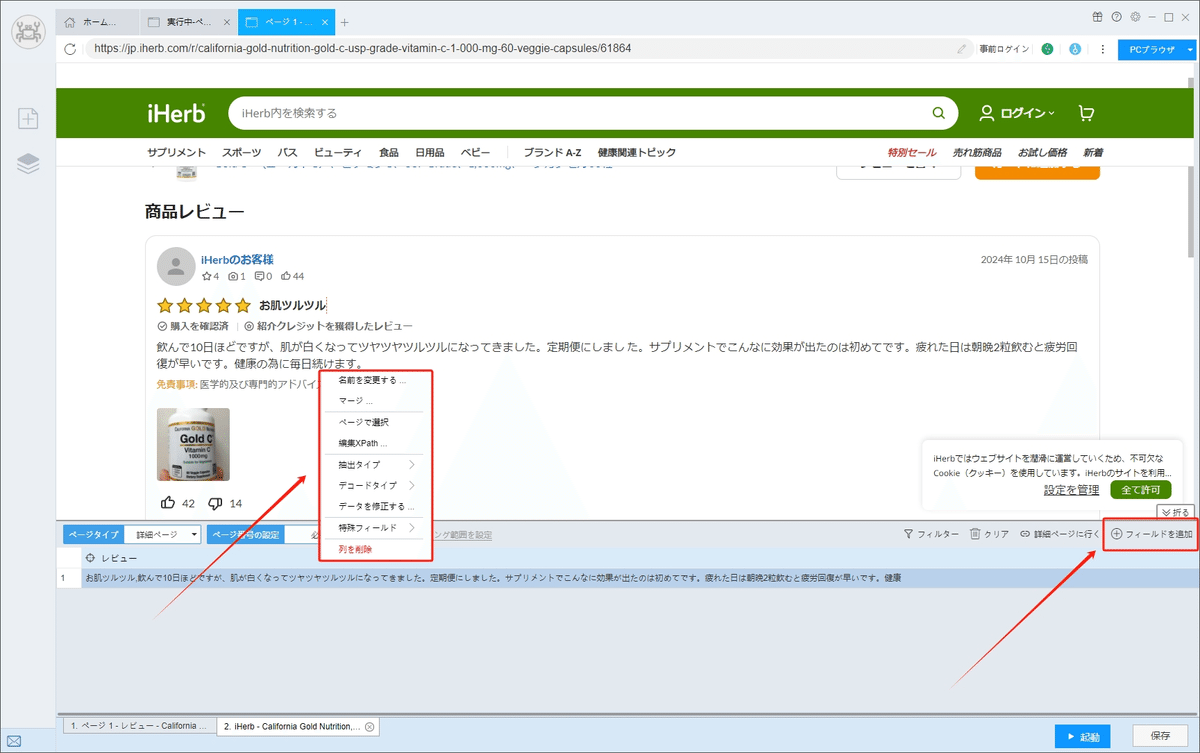Open the ページタイプ 詳細ページ dropdown

pos(164,535)
